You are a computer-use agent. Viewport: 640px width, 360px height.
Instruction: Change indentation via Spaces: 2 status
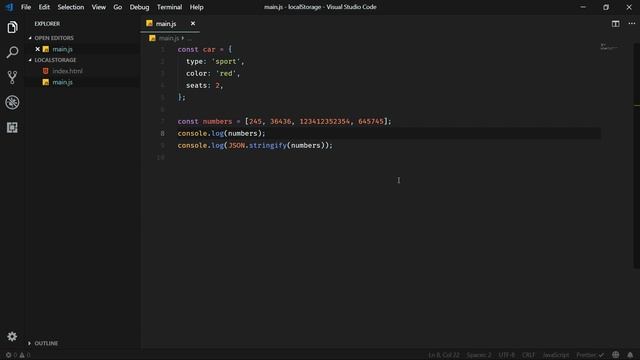click(479, 355)
